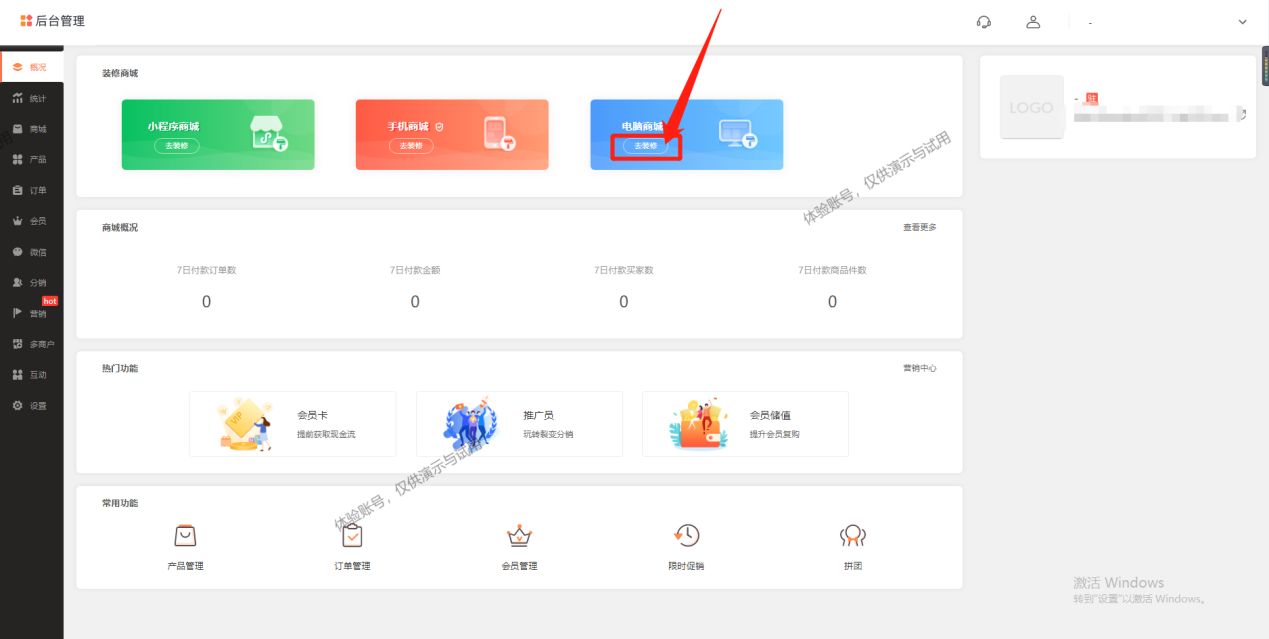Viewport: 1269px width, 639px height.
Task: Open the 统计 statistics sidebar item
Action: click(x=31, y=98)
